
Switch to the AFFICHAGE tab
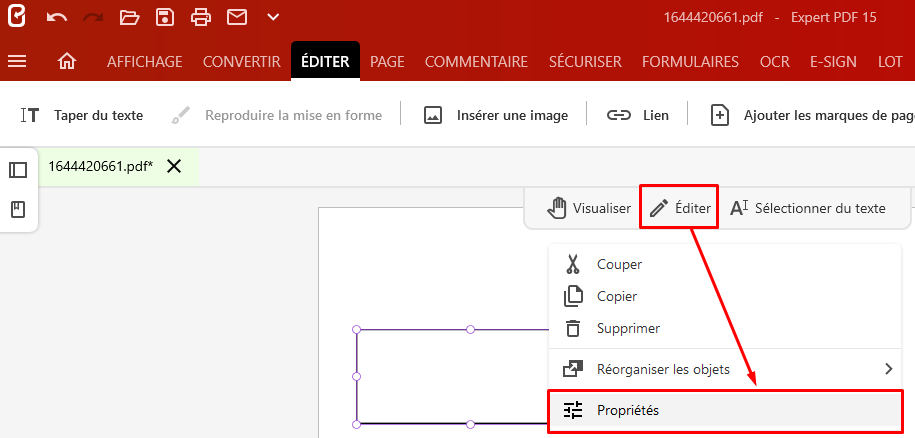[145, 62]
